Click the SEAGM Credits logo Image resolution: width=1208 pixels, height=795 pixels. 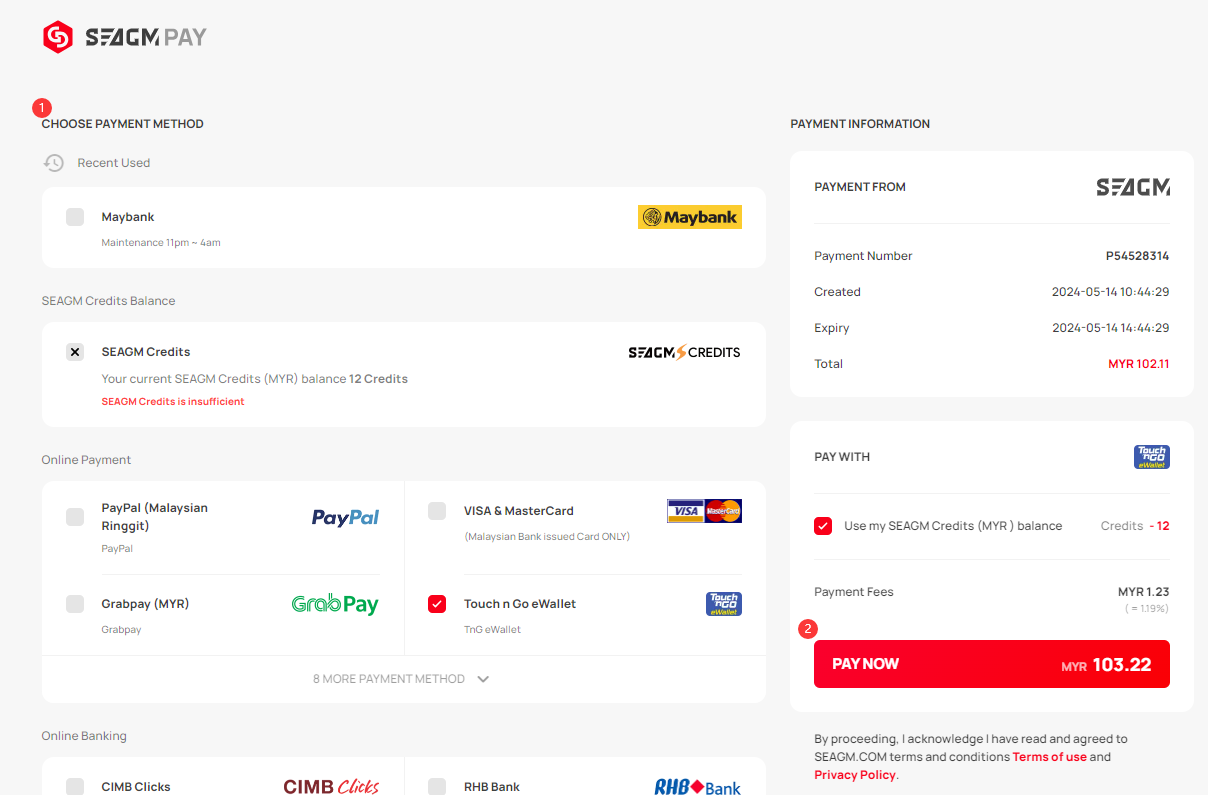coord(684,352)
